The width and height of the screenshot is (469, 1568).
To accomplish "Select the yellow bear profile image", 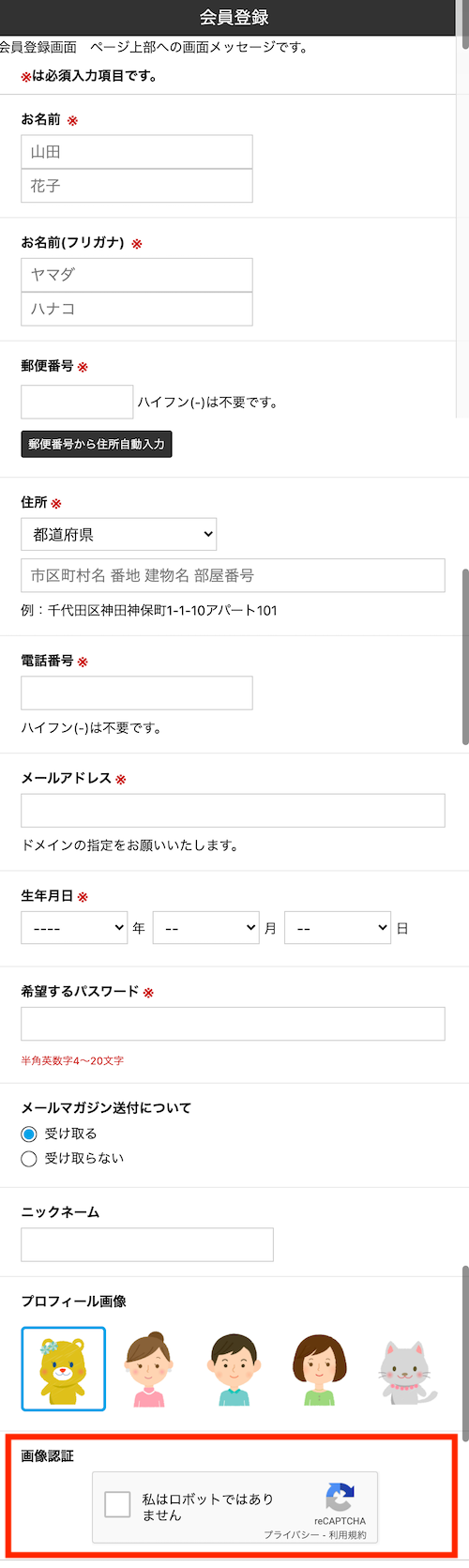I will point(63,1368).
